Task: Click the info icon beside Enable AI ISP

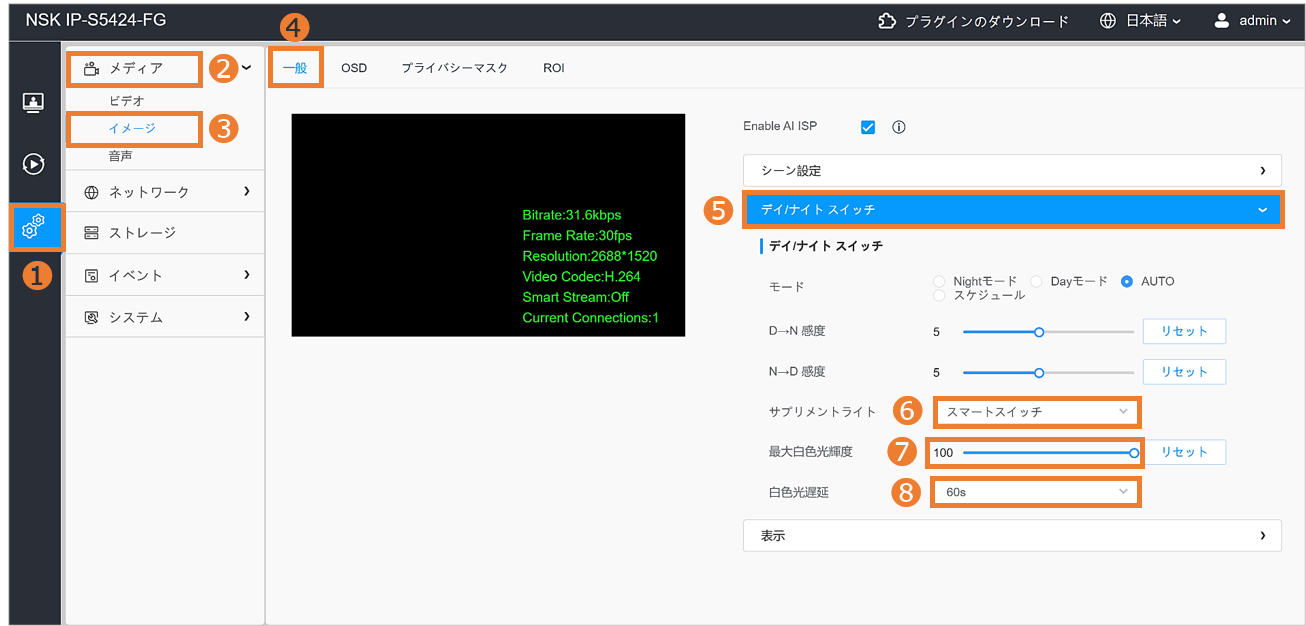Action: (x=898, y=127)
